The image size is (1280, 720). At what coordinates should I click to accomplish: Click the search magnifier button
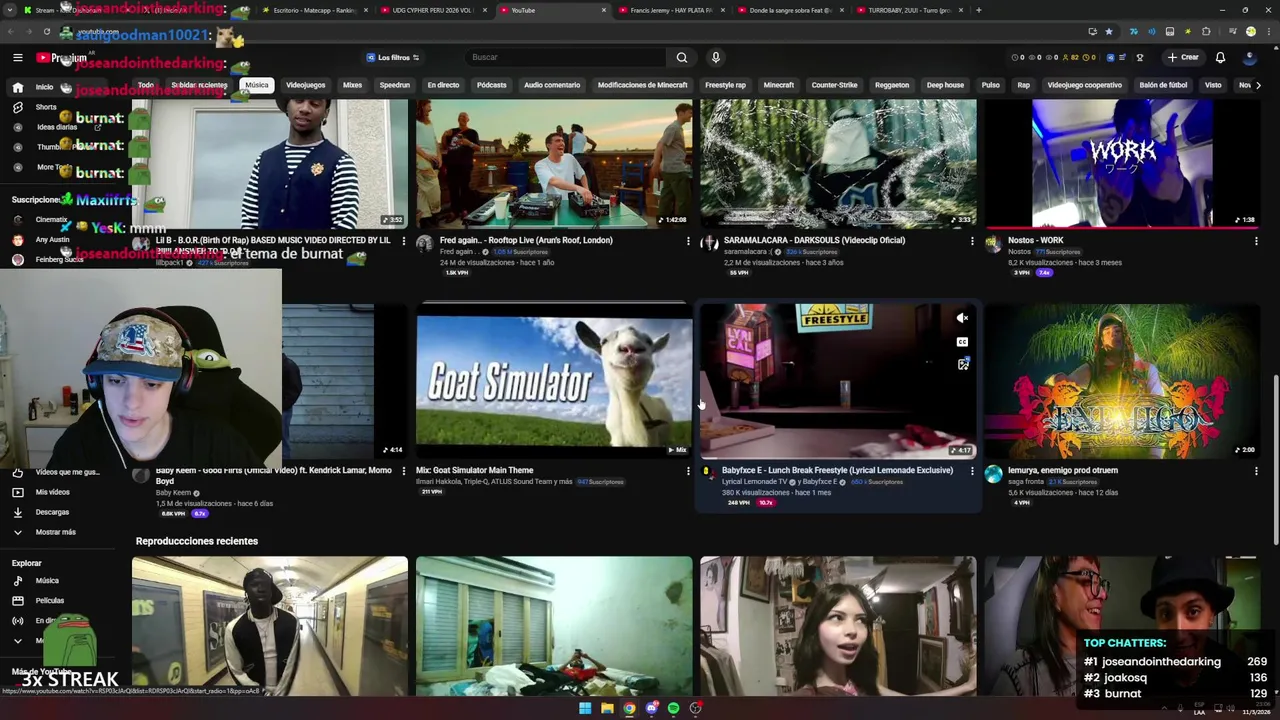[x=682, y=57]
